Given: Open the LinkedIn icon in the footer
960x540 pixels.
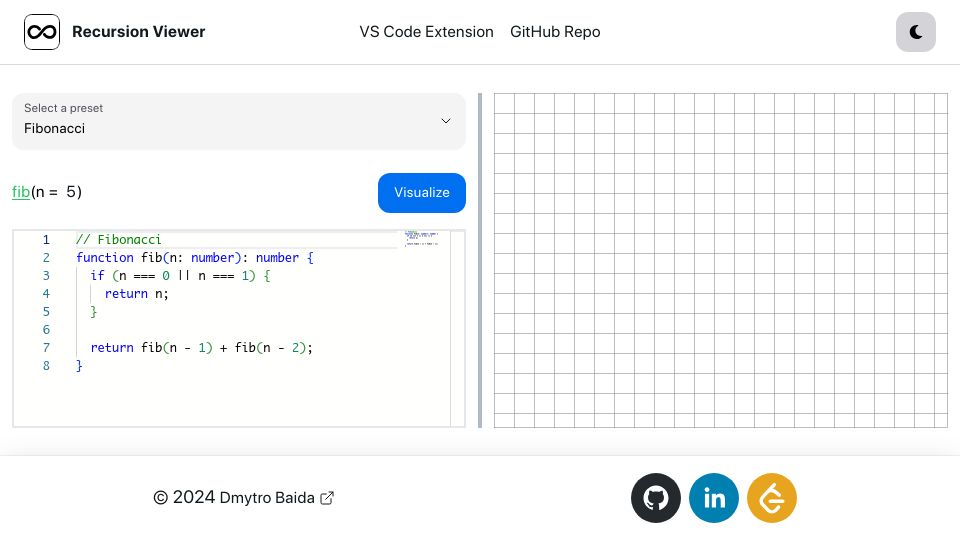Looking at the screenshot, I should click(714, 498).
